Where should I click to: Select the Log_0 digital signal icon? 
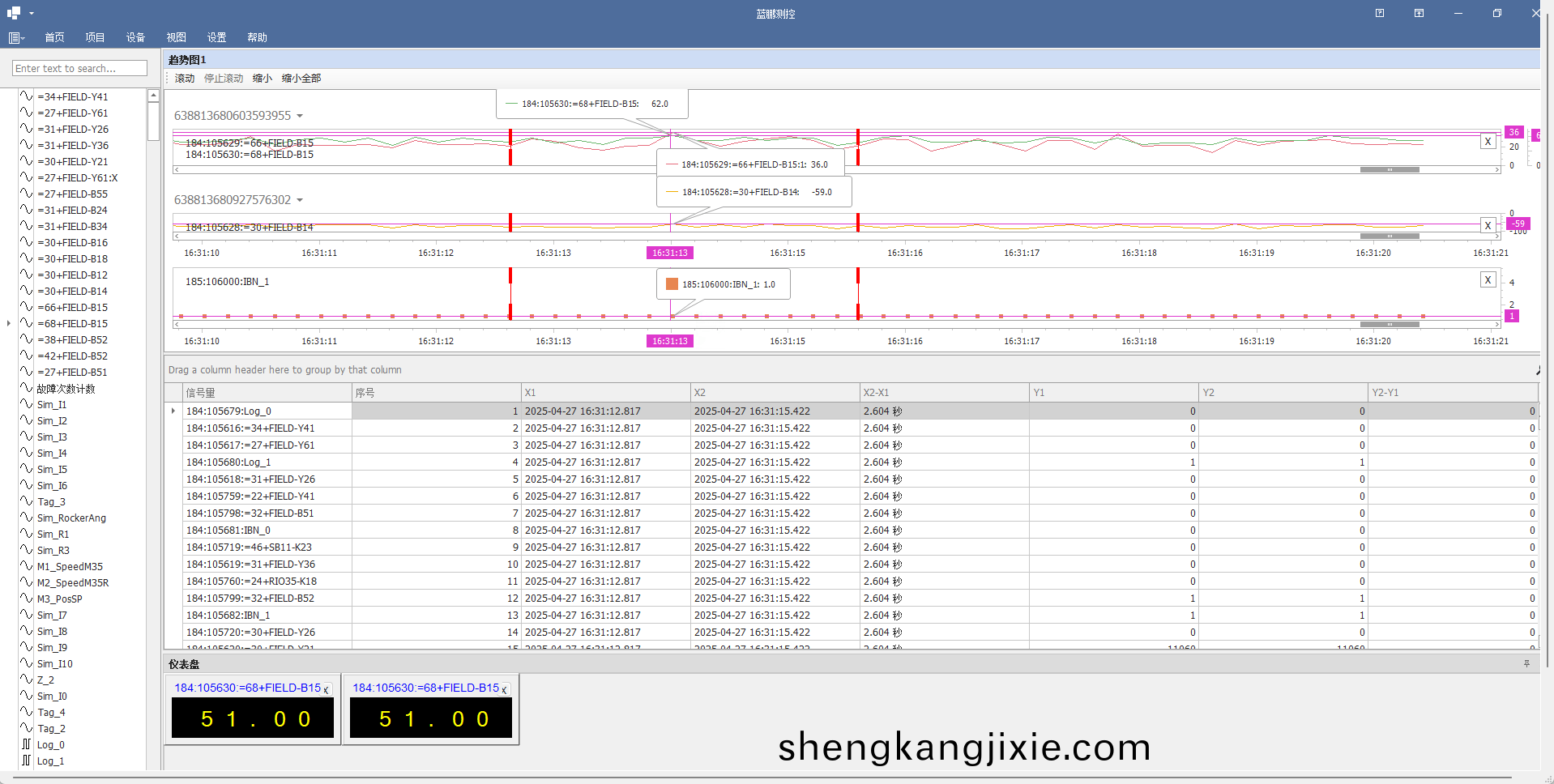[x=27, y=744]
